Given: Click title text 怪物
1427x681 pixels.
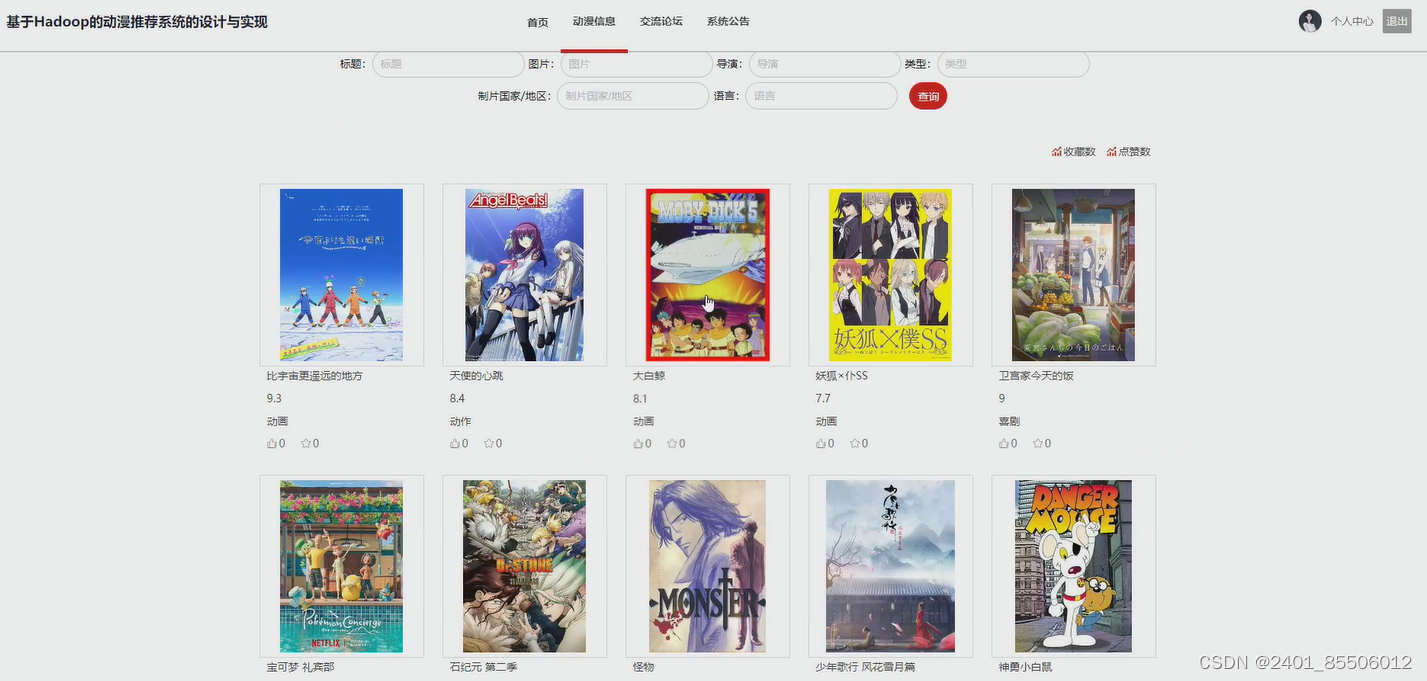Looking at the screenshot, I should click(644, 667).
